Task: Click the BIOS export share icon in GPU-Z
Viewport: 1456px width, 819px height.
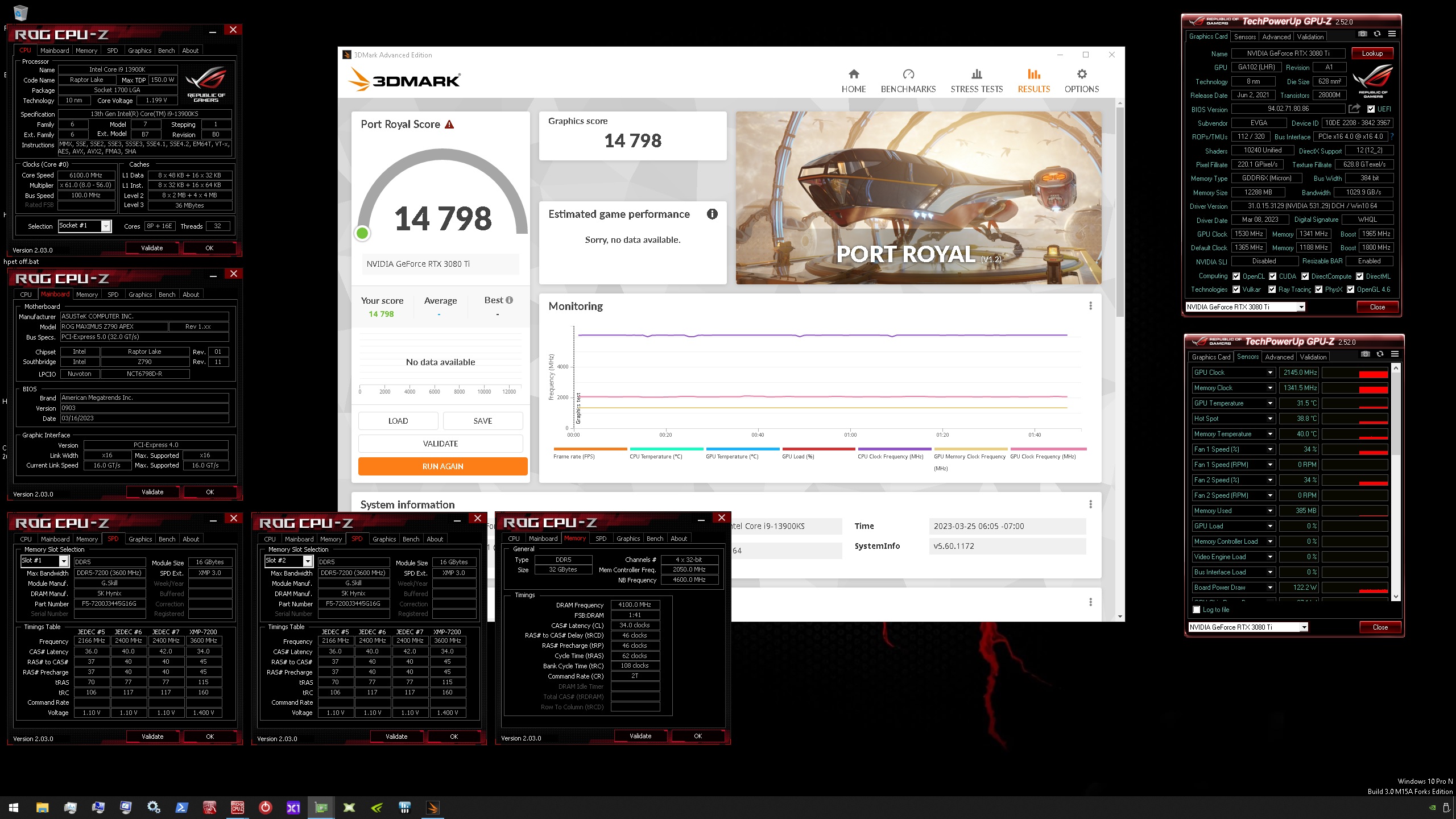Action: click(1355, 108)
